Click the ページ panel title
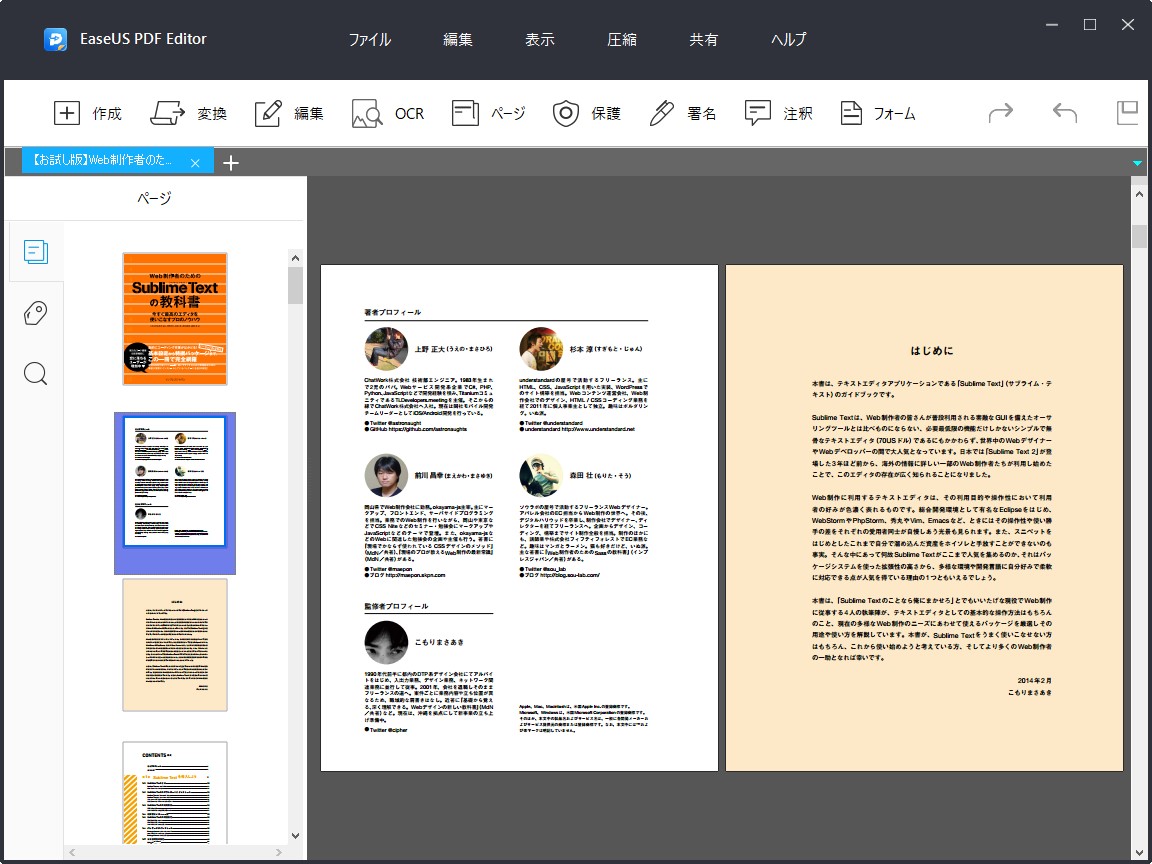 (x=154, y=198)
